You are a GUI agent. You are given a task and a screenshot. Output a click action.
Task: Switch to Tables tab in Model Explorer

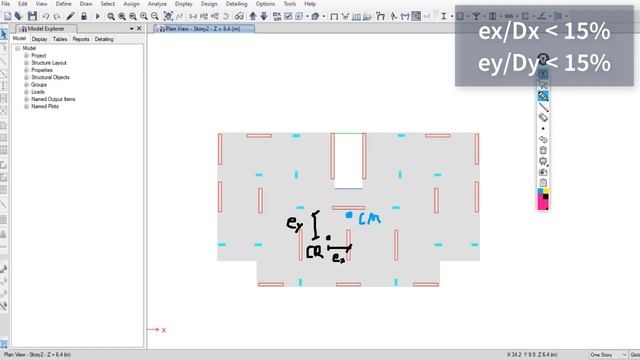[x=60, y=39]
